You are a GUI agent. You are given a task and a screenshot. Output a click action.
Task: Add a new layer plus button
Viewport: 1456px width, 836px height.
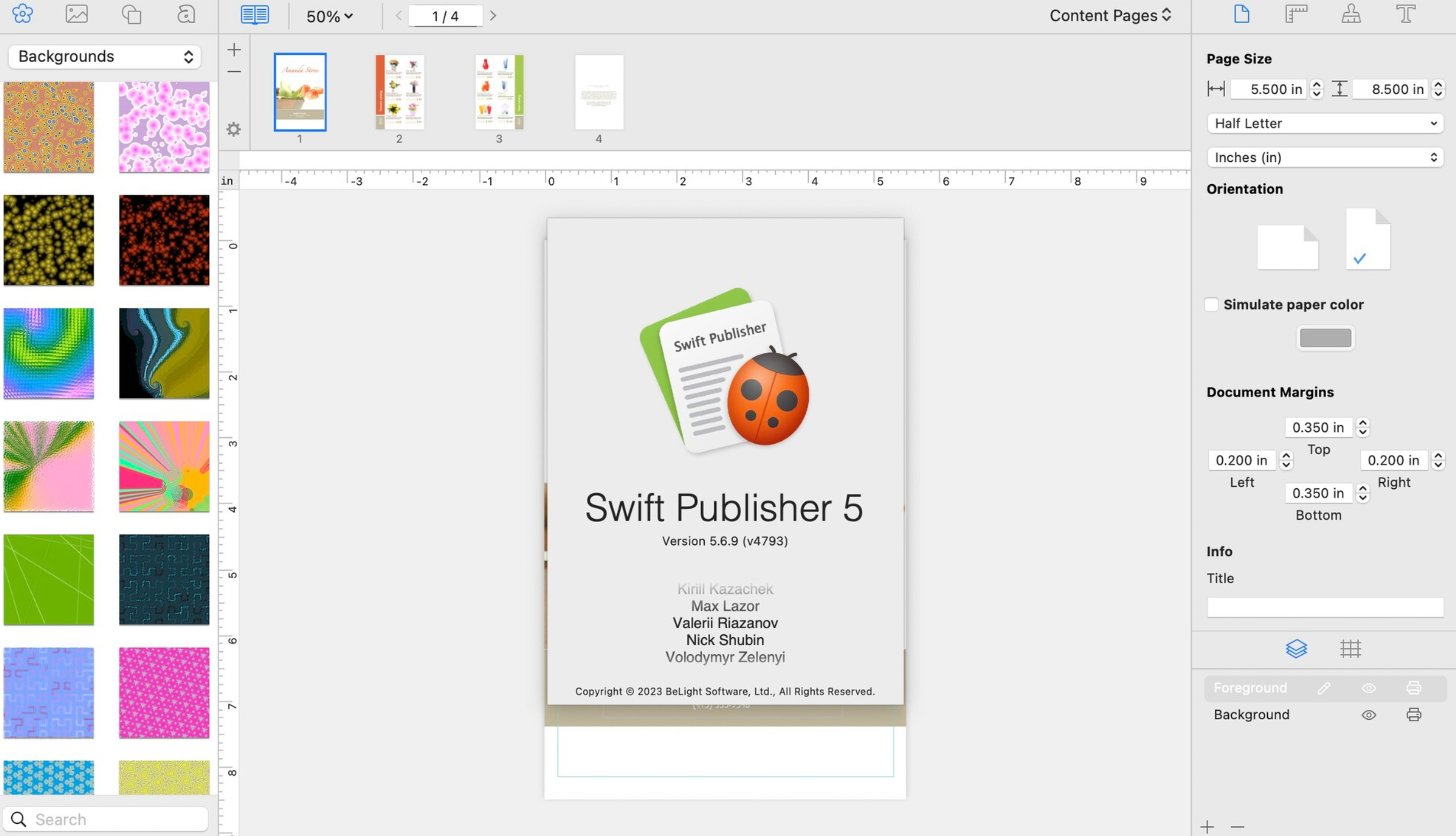coord(1207,827)
